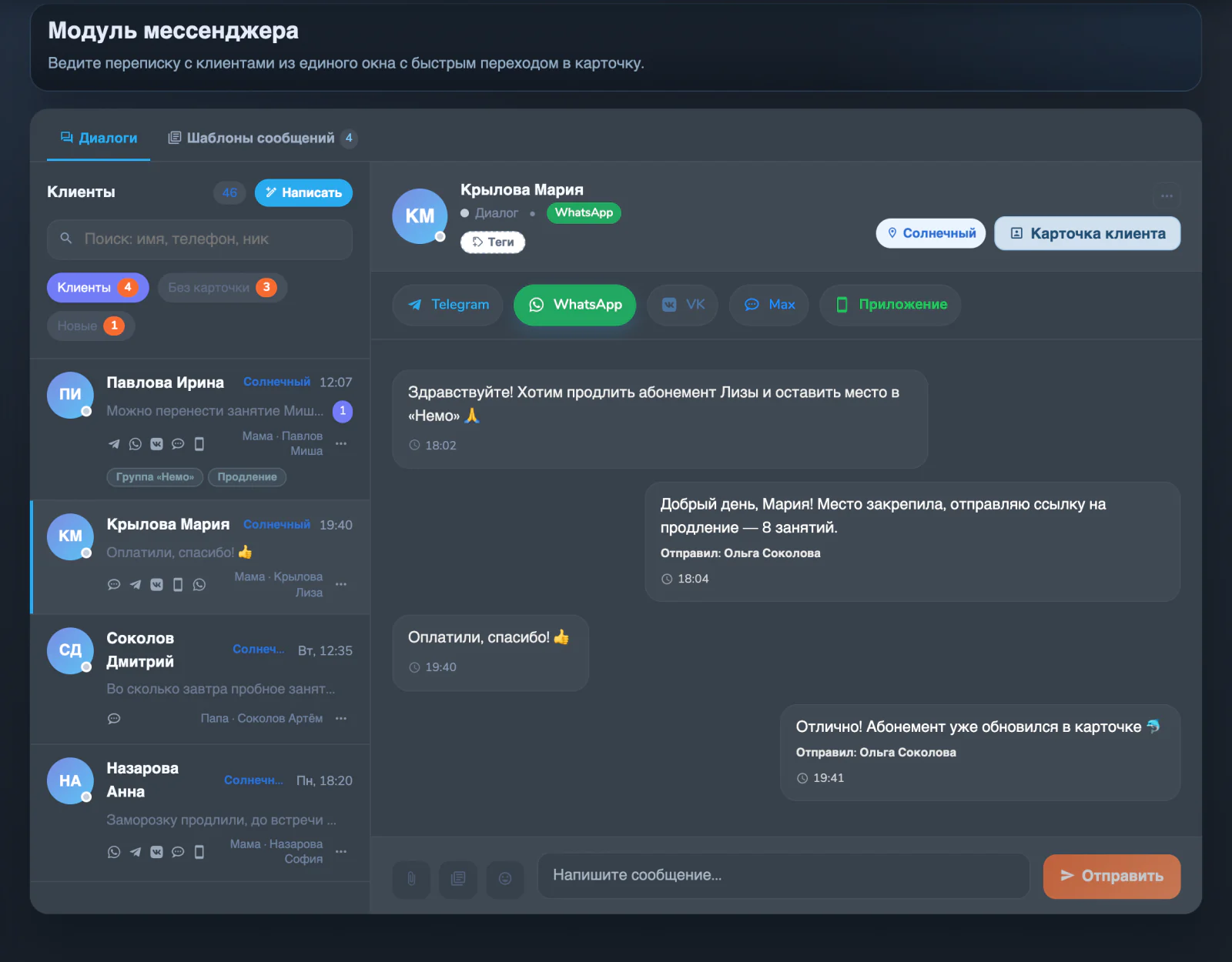Click the КМ avatar in the chat header
Viewport: 1232px width, 962px height.
(x=420, y=216)
